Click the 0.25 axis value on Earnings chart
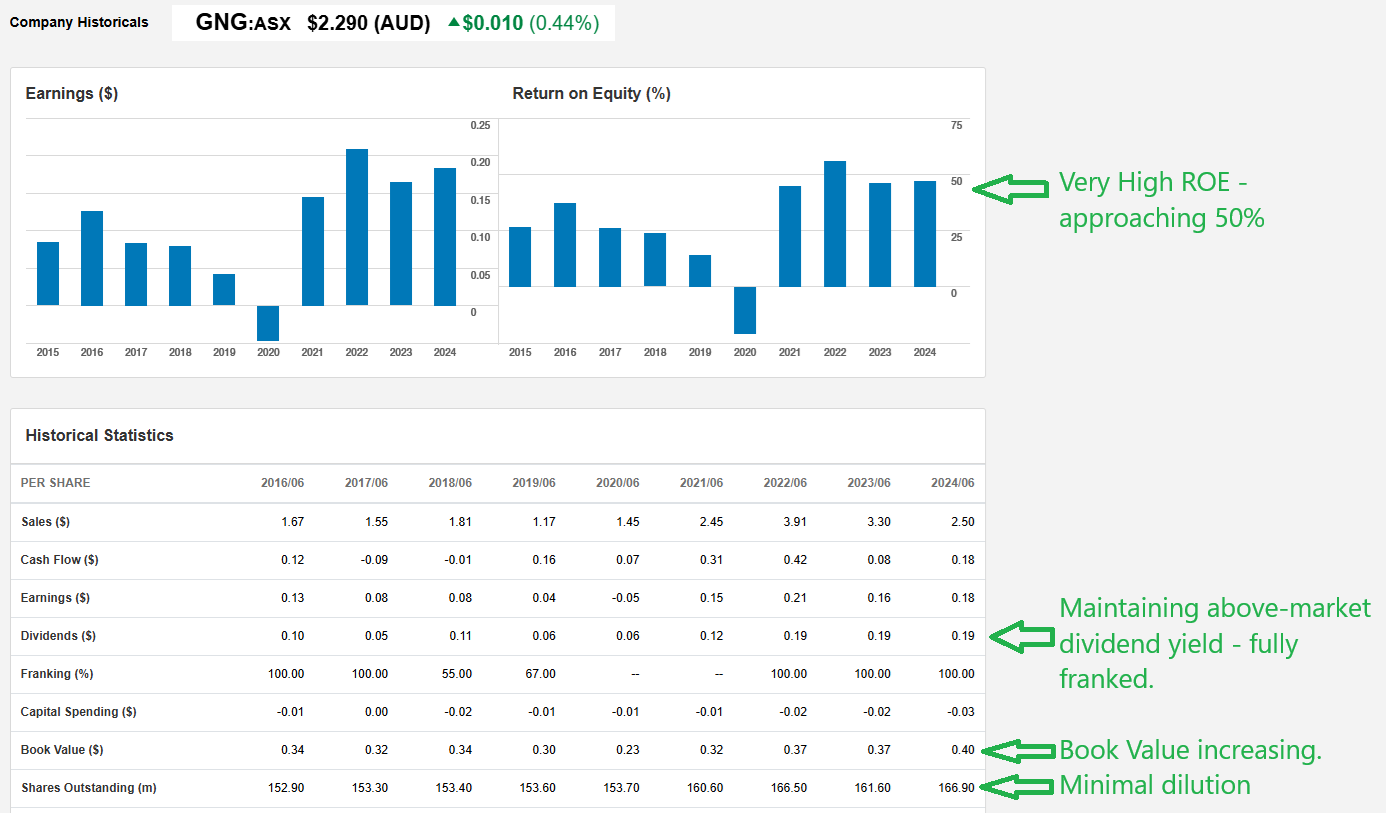1386x813 pixels. pos(480,125)
